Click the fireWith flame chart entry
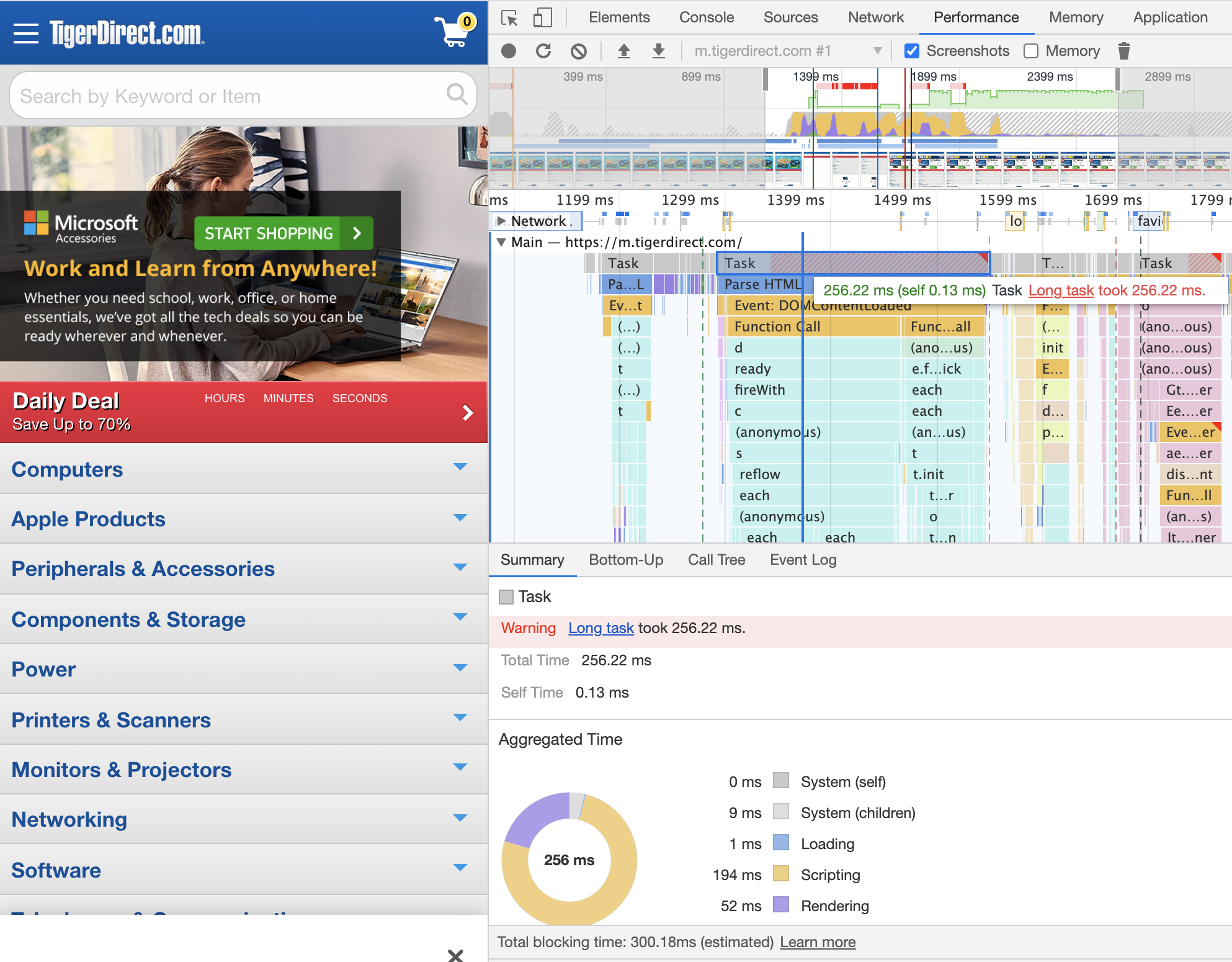This screenshot has height=962, width=1232. point(814,390)
